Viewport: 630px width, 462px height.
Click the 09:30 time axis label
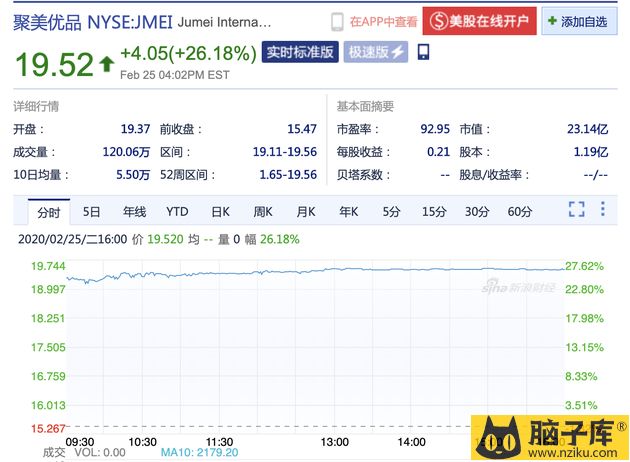point(80,442)
